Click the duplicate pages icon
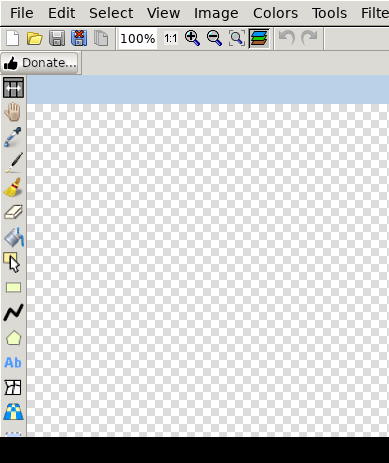The width and height of the screenshot is (389, 463). tap(101, 38)
